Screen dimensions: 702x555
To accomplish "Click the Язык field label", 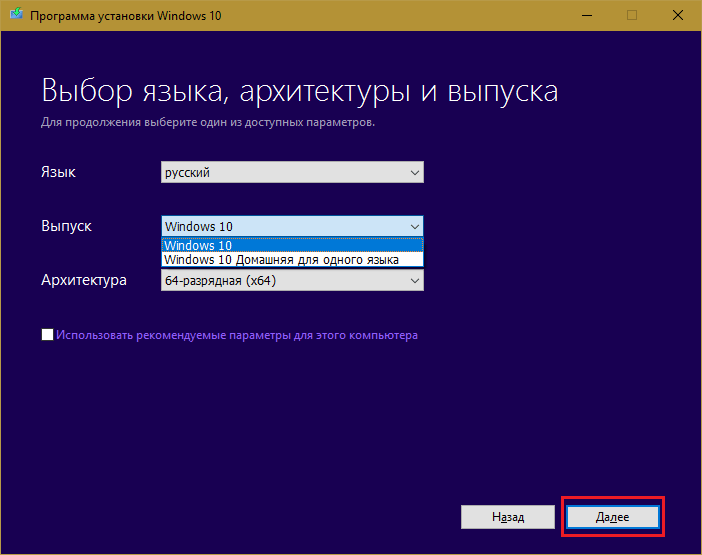I will 58,172.
